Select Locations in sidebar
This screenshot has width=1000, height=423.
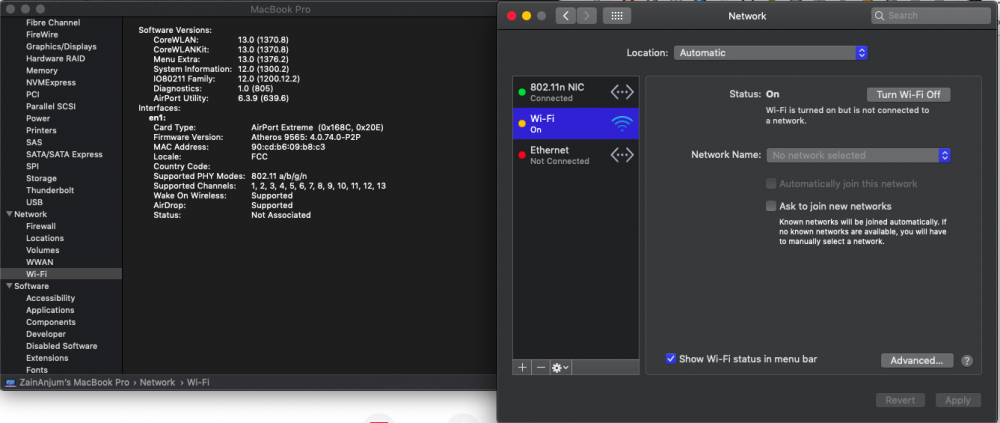coord(45,238)
